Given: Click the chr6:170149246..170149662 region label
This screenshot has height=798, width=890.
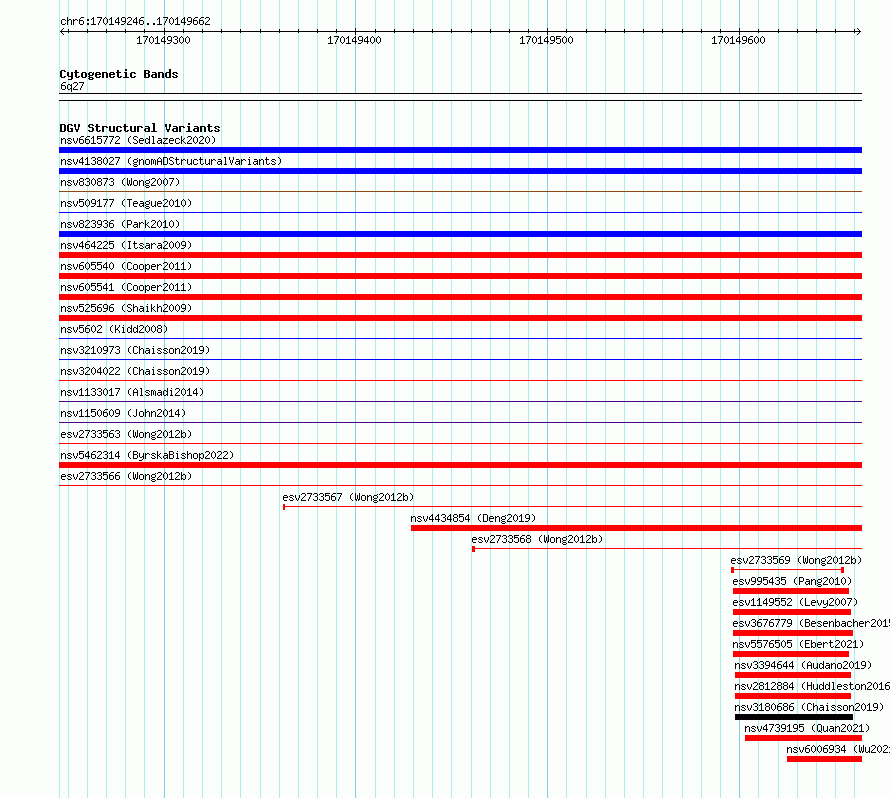Looking at the screenshot, I should (x=135, y=21).
